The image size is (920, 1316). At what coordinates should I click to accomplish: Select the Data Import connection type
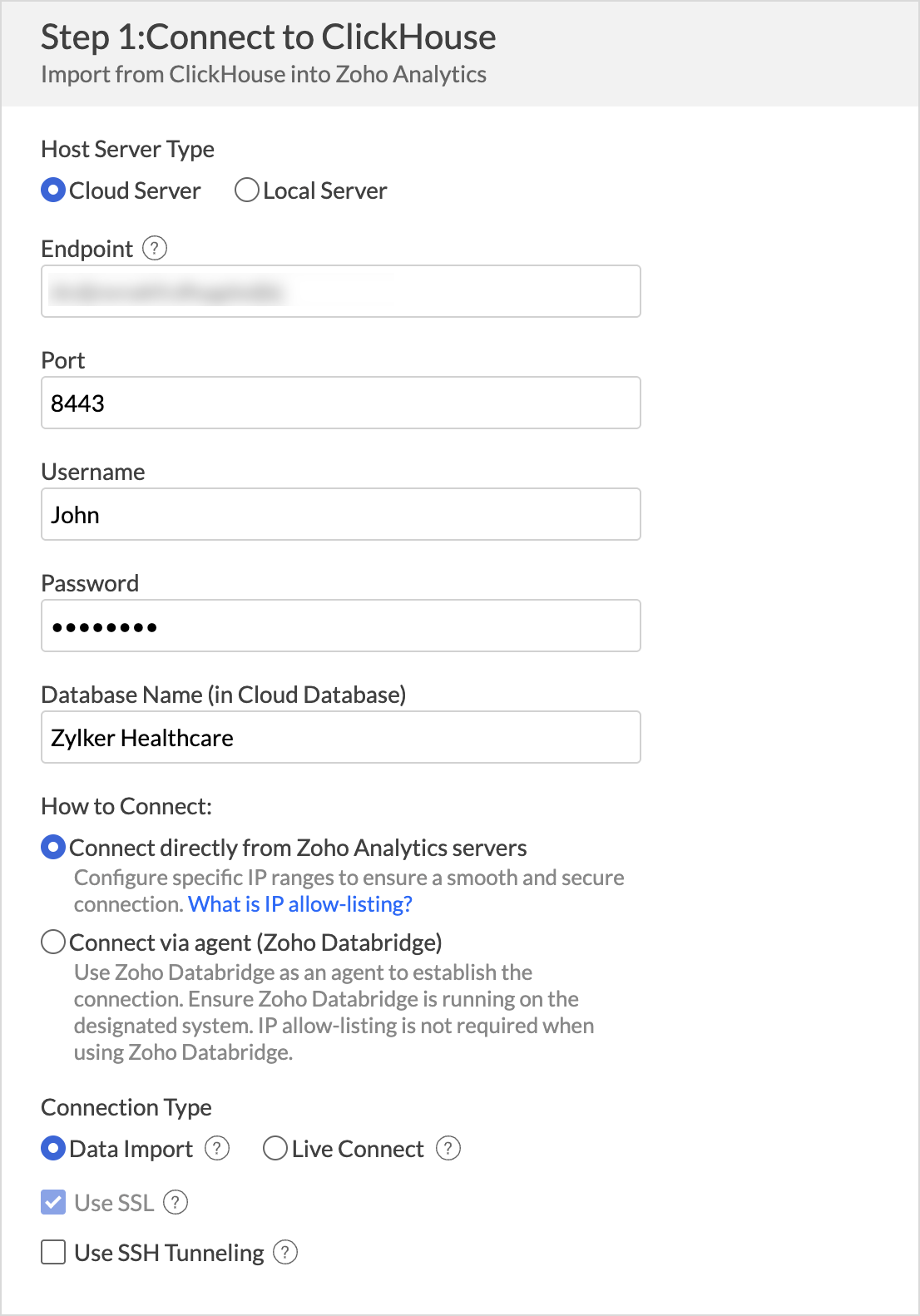click(x=53, y=1149)
